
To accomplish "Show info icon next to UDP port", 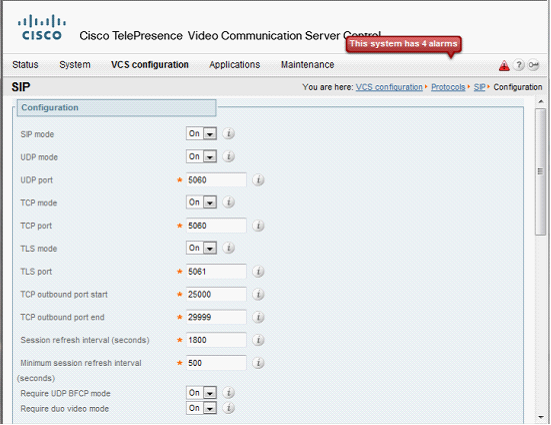I will pyautogui.click(x=258, y=180).
